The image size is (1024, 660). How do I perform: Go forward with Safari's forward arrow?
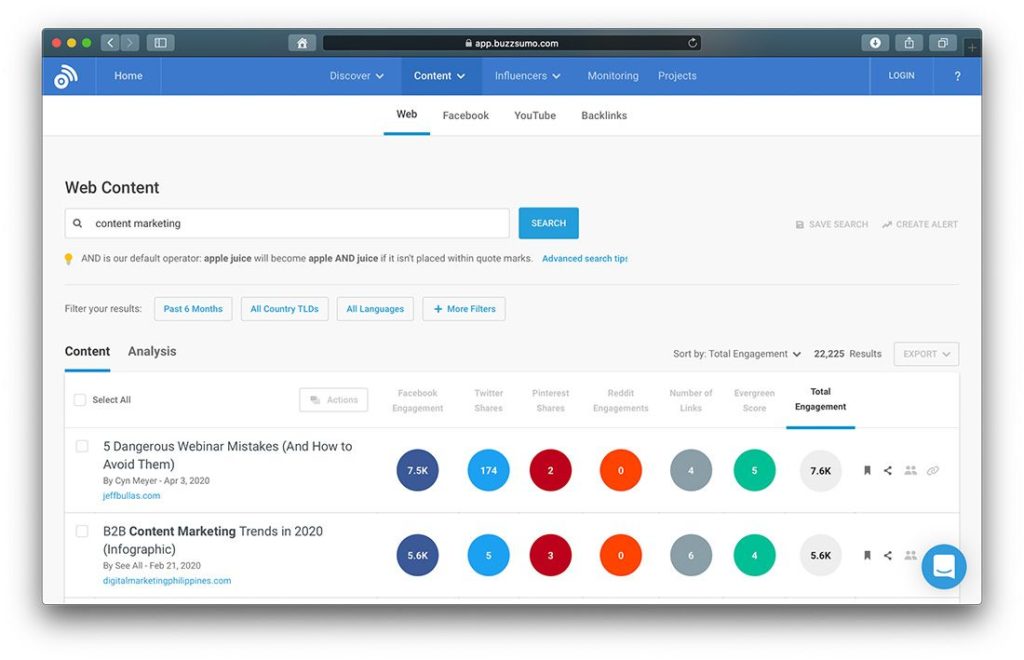click(x=130, y=43)
